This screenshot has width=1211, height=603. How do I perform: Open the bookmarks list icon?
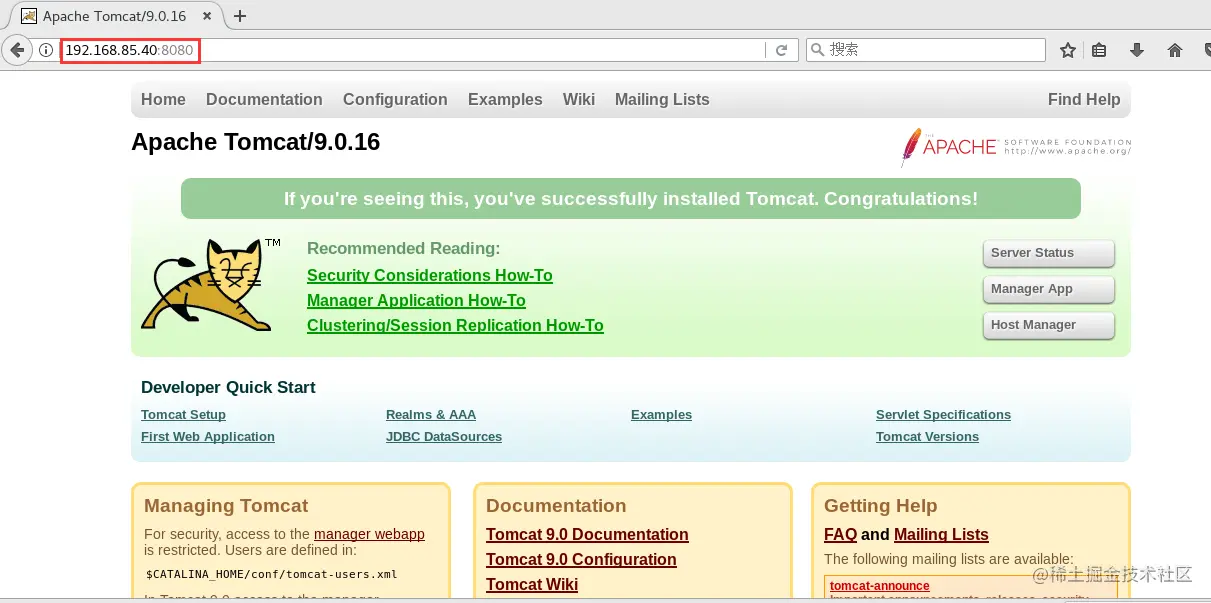(x=1099, y=50)
